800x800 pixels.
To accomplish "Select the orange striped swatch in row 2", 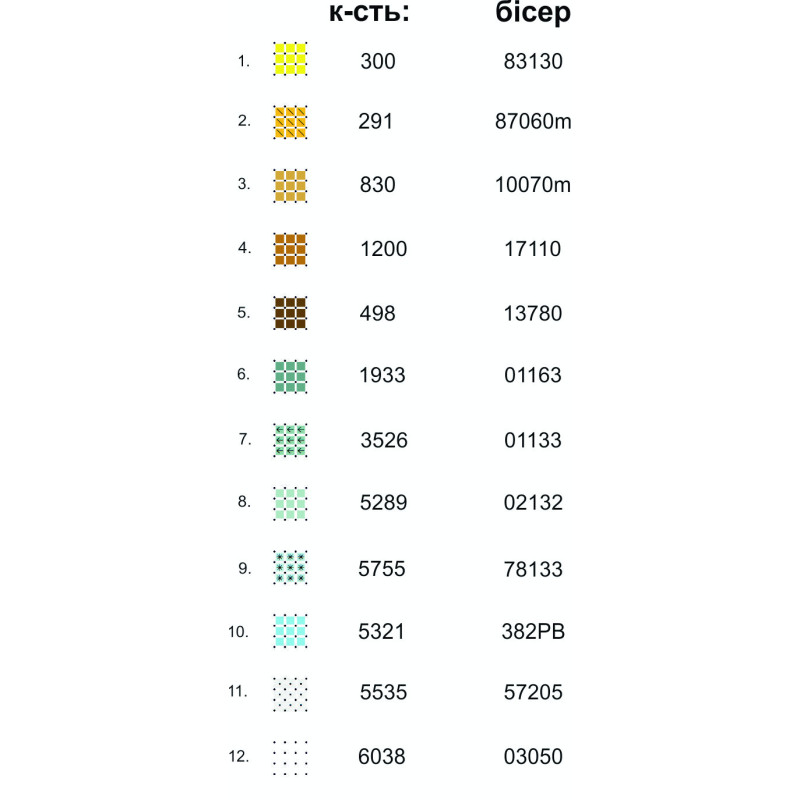I will [x=290, y=122].
